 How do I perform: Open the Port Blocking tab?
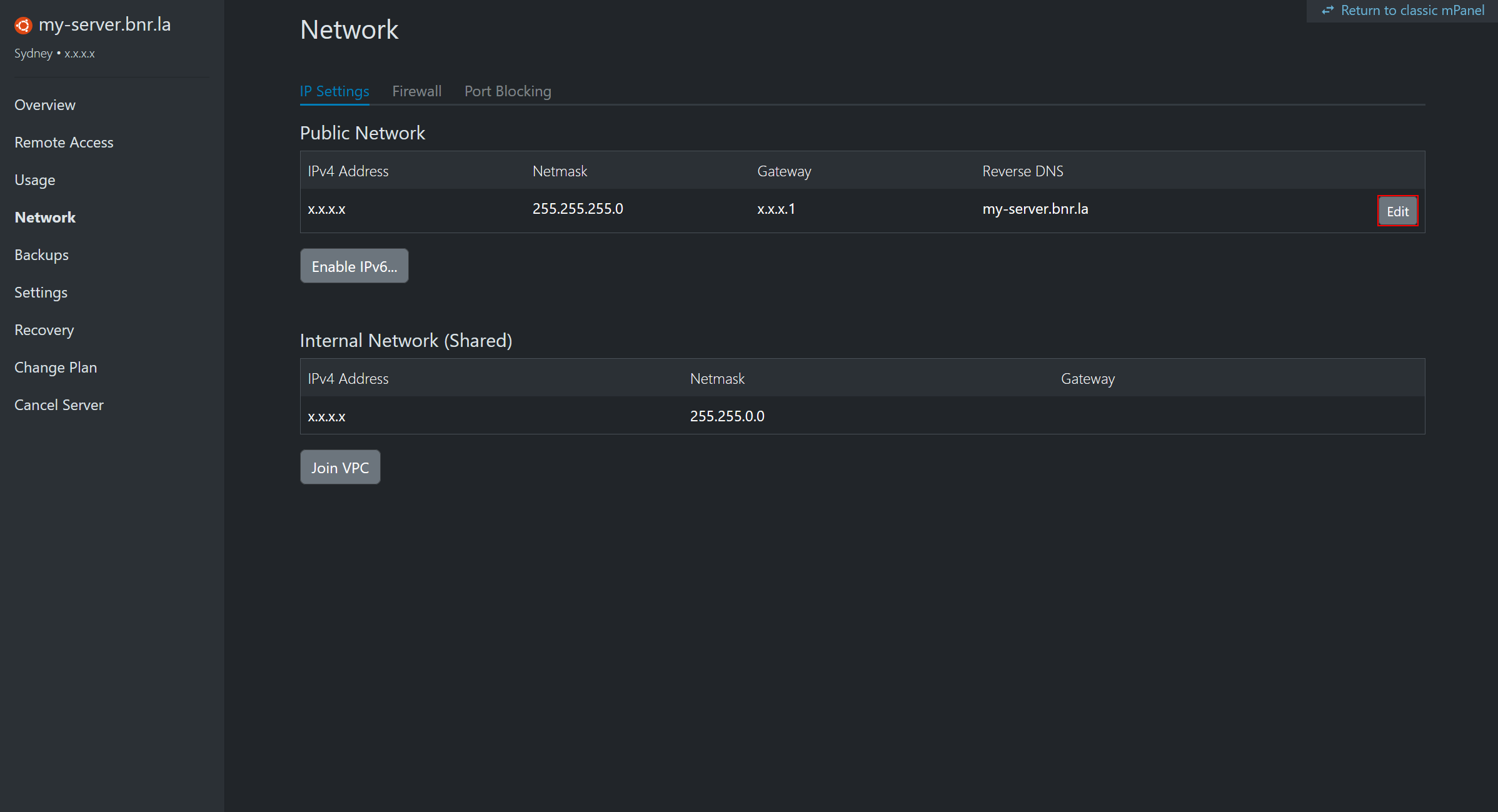click(x=508, y=91)
